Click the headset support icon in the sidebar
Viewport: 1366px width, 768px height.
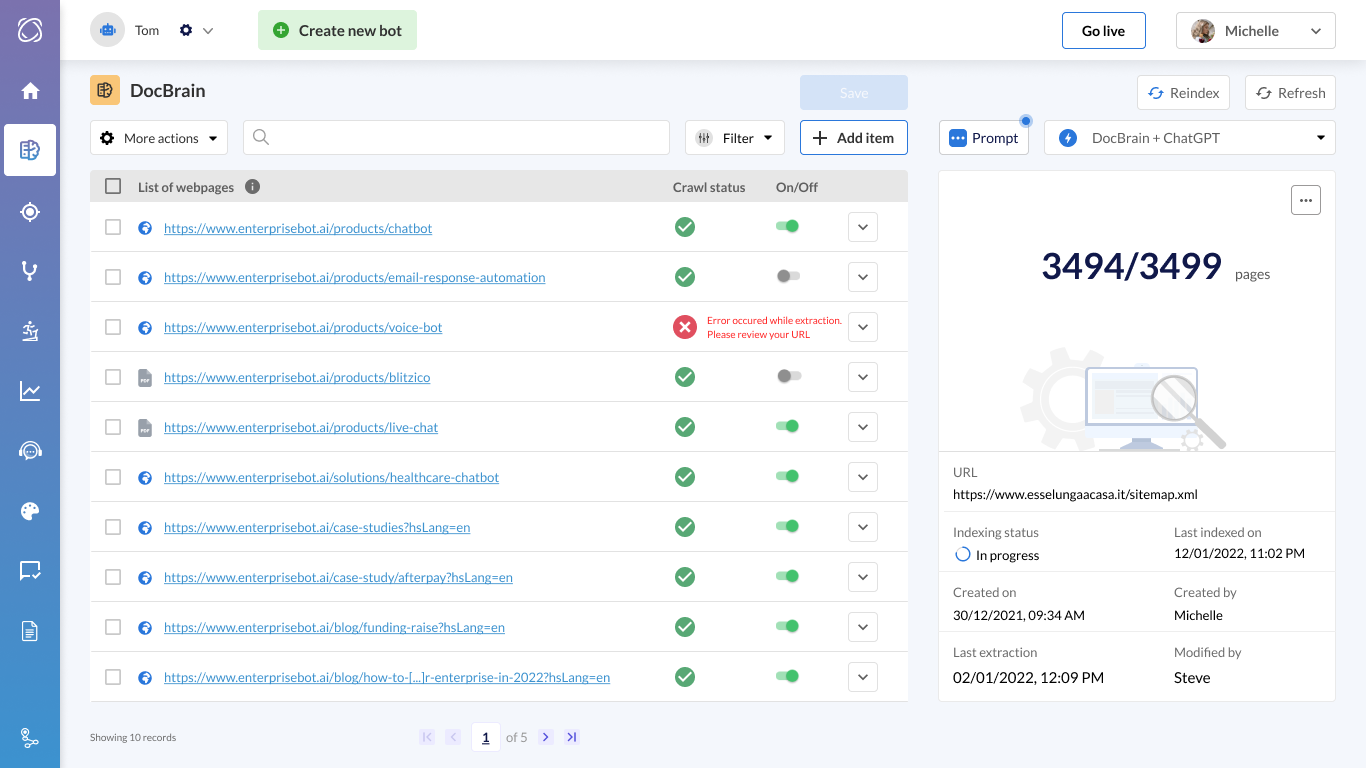(29, 451)
